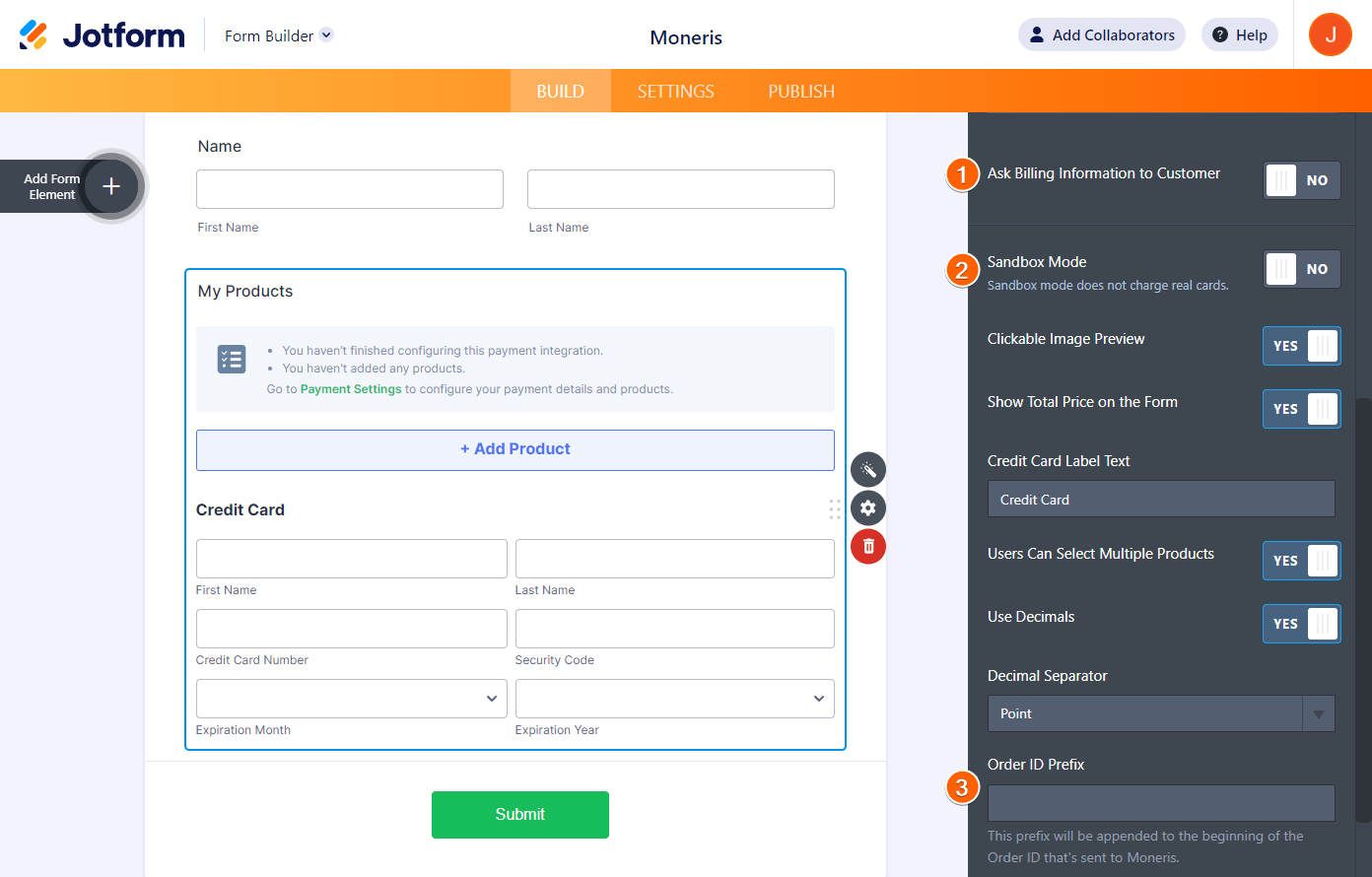This screenshot has height=877, width=1372.
Task: Turn on Sandbox Mode toggle
Action: (1301, 269)
